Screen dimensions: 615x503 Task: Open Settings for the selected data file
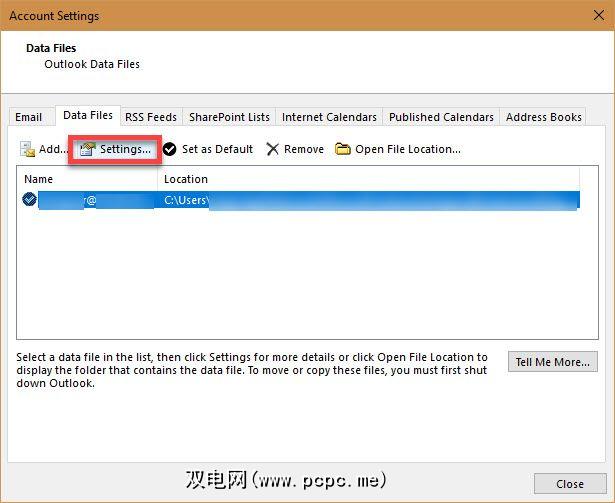pyautogui.click(x=115, y=149)
